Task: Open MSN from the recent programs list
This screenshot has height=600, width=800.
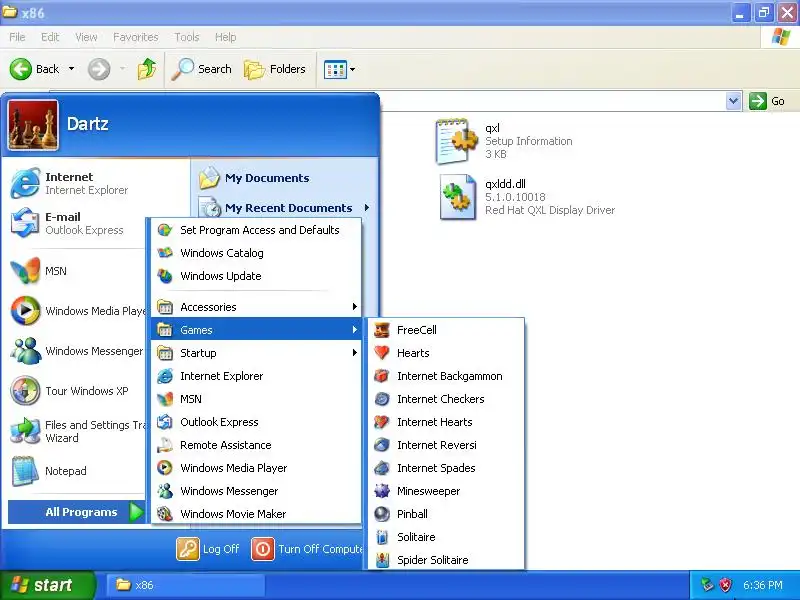Action: pos(77,270)
